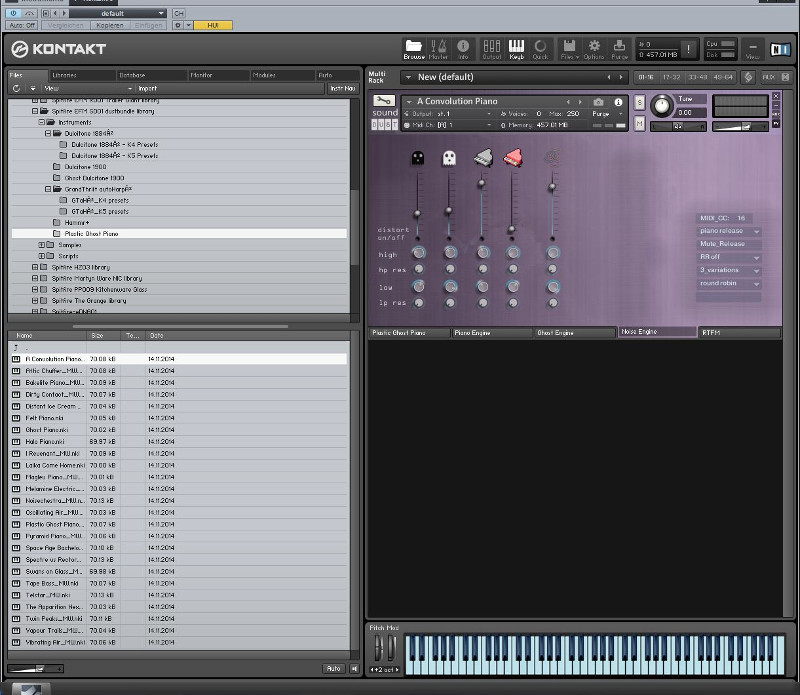Viewport: 800px width, 695px height.
Task: Switch to the Database tab
Action: (x=152, y=75)
